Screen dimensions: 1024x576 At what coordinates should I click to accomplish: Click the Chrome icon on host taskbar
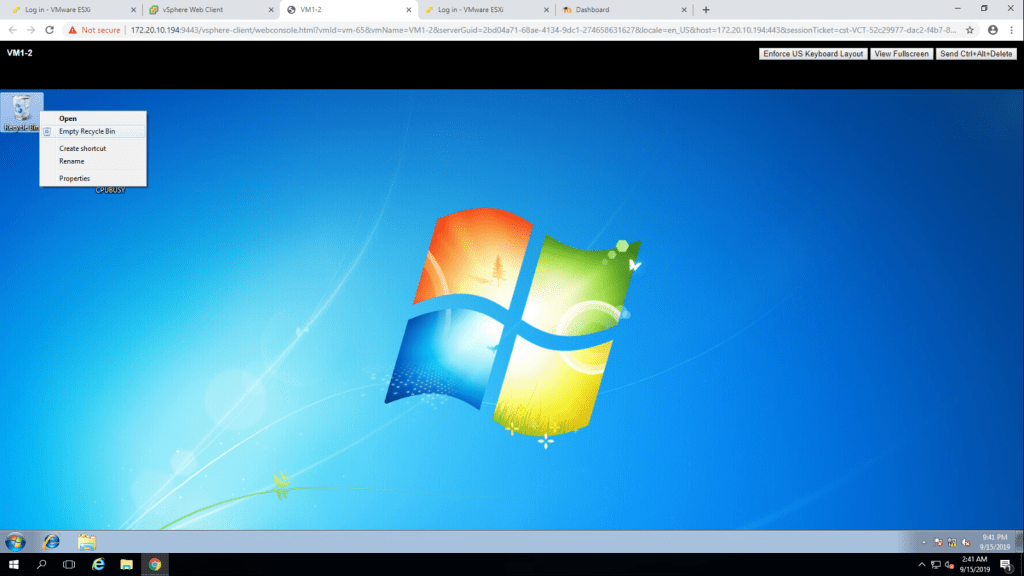[155, 565]
